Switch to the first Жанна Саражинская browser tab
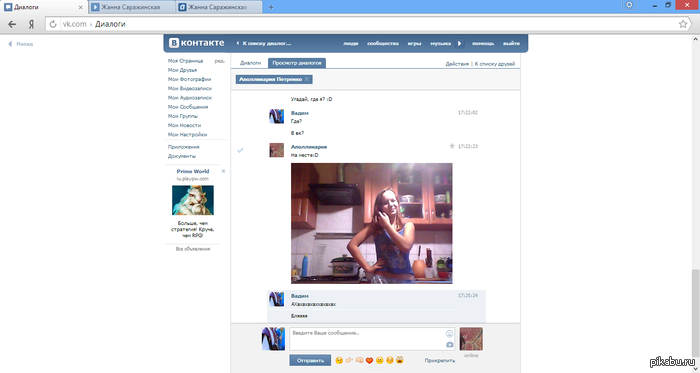700x373 pixels. [x=131, y=7]
